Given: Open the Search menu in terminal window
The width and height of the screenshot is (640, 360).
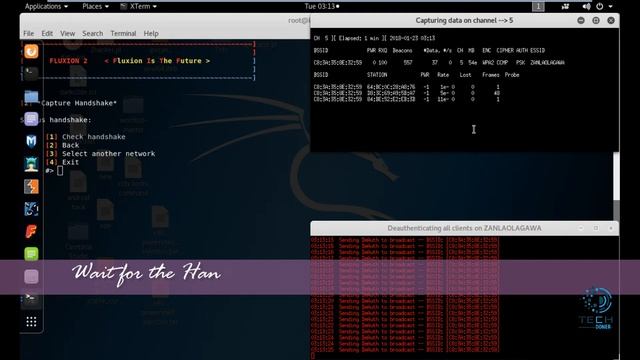Looking at the screenshot, I should 93,33.
